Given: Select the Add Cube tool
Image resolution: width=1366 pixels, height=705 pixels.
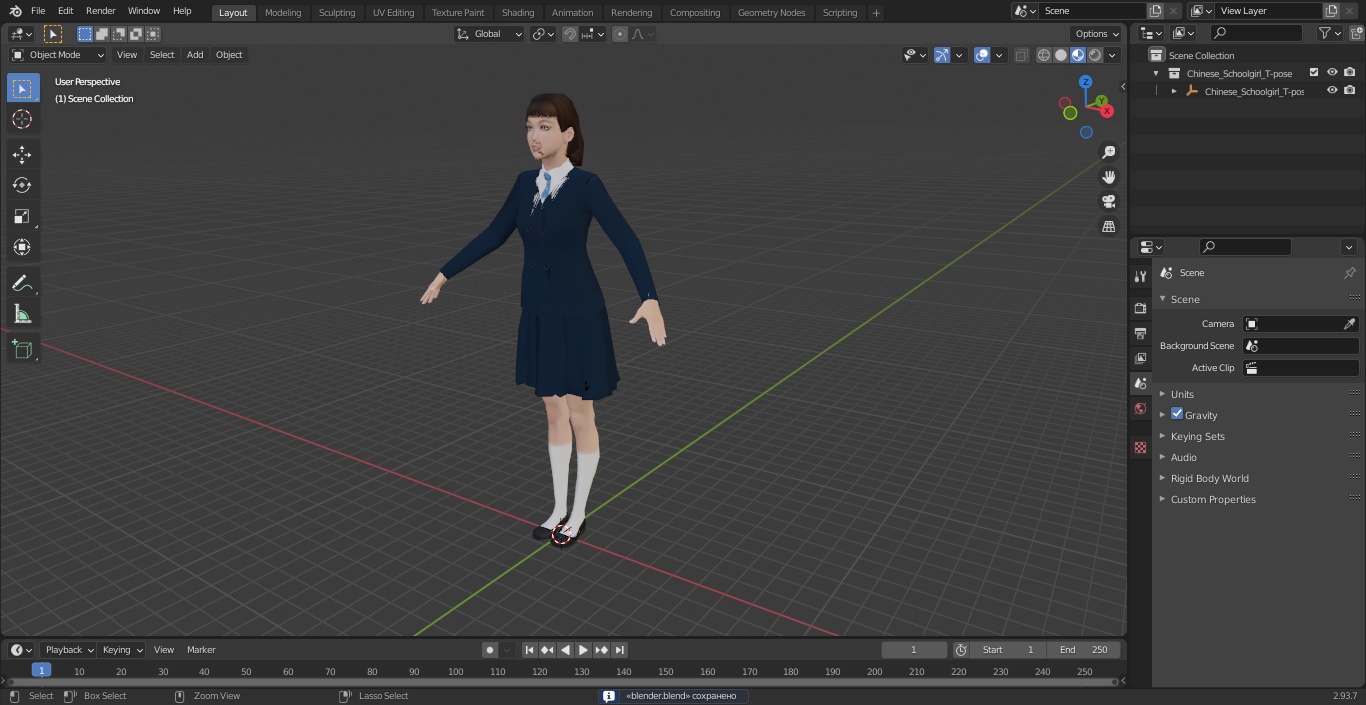Looking at the screenshot, I should coord(22,349).
